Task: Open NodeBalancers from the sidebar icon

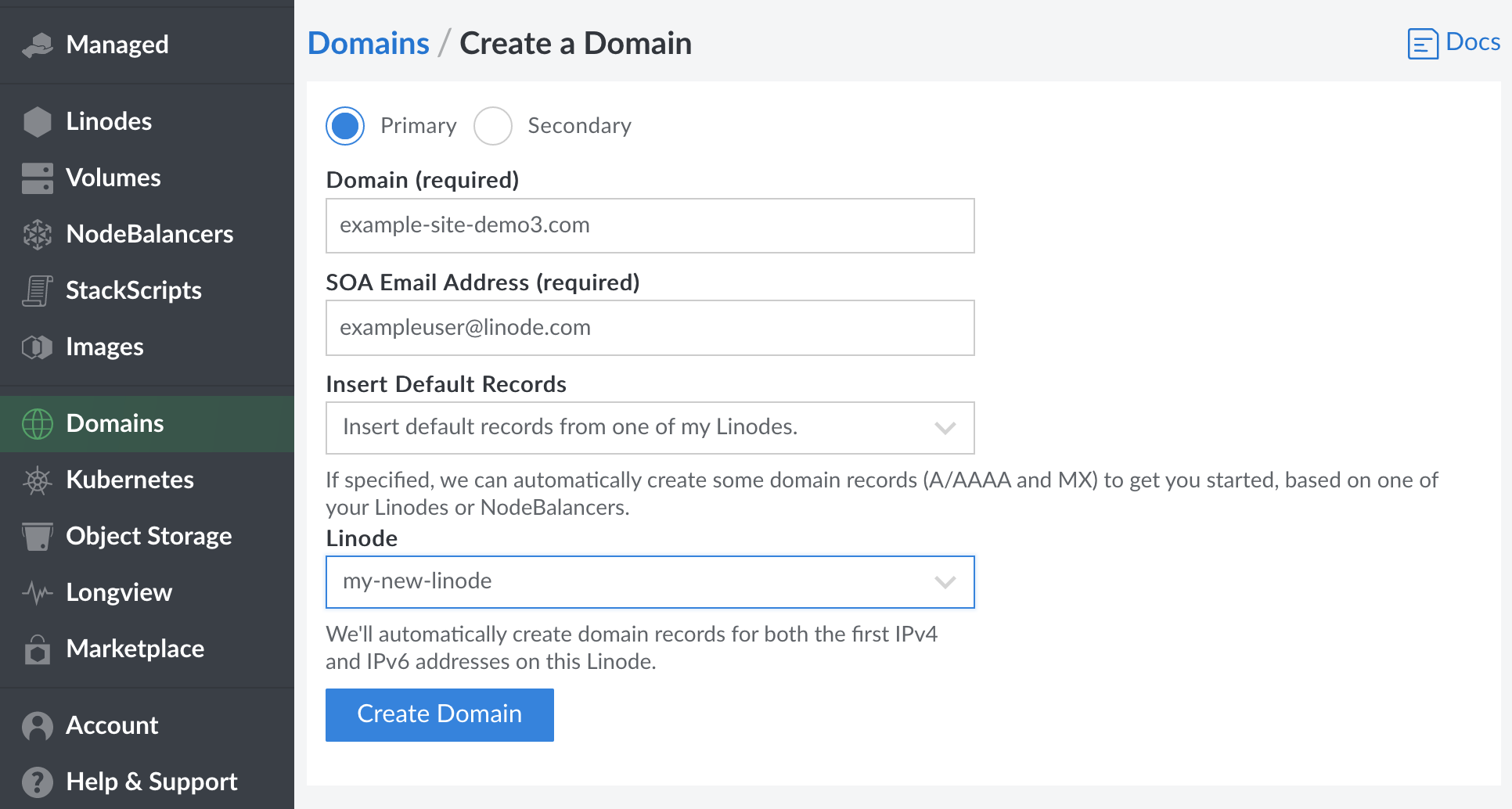Action: pos(36,234)
